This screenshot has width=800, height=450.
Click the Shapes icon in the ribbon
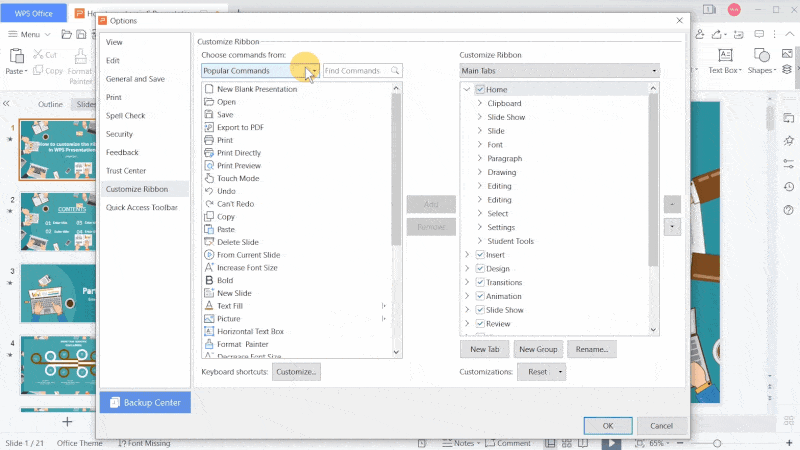tap(761, 55)
